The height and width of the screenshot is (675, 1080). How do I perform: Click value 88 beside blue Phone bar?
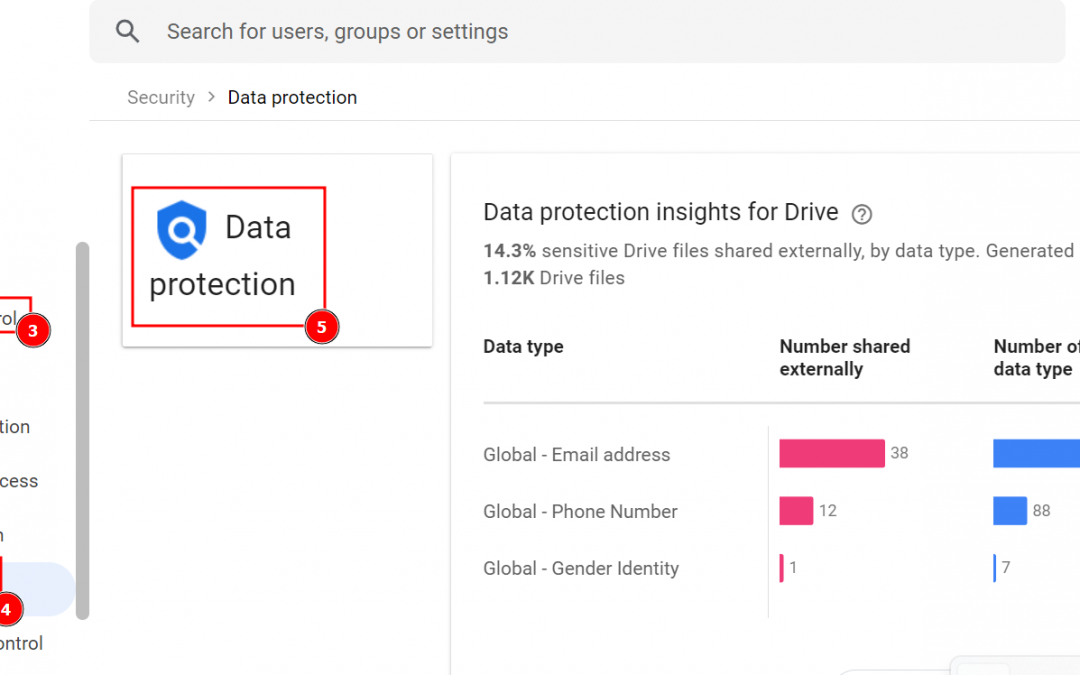(1041, 511)
